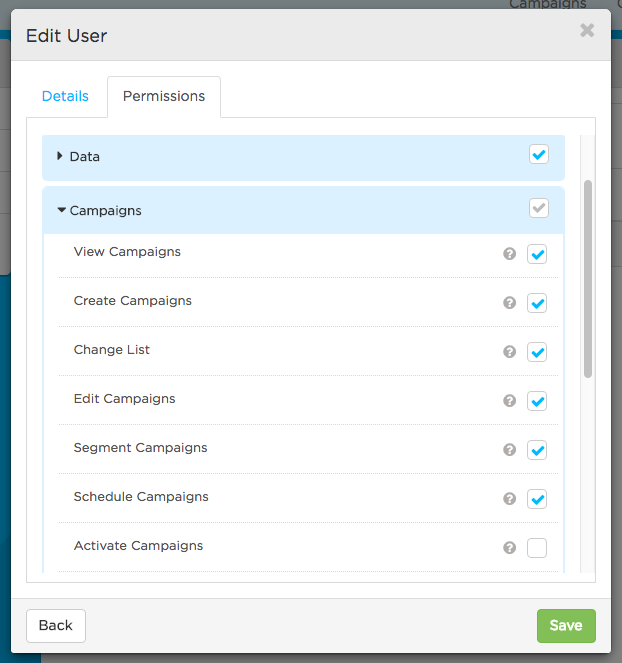Click help icon beside Schedule Campaigns
This screenshot has width=622, height=663.
point(510,499)
